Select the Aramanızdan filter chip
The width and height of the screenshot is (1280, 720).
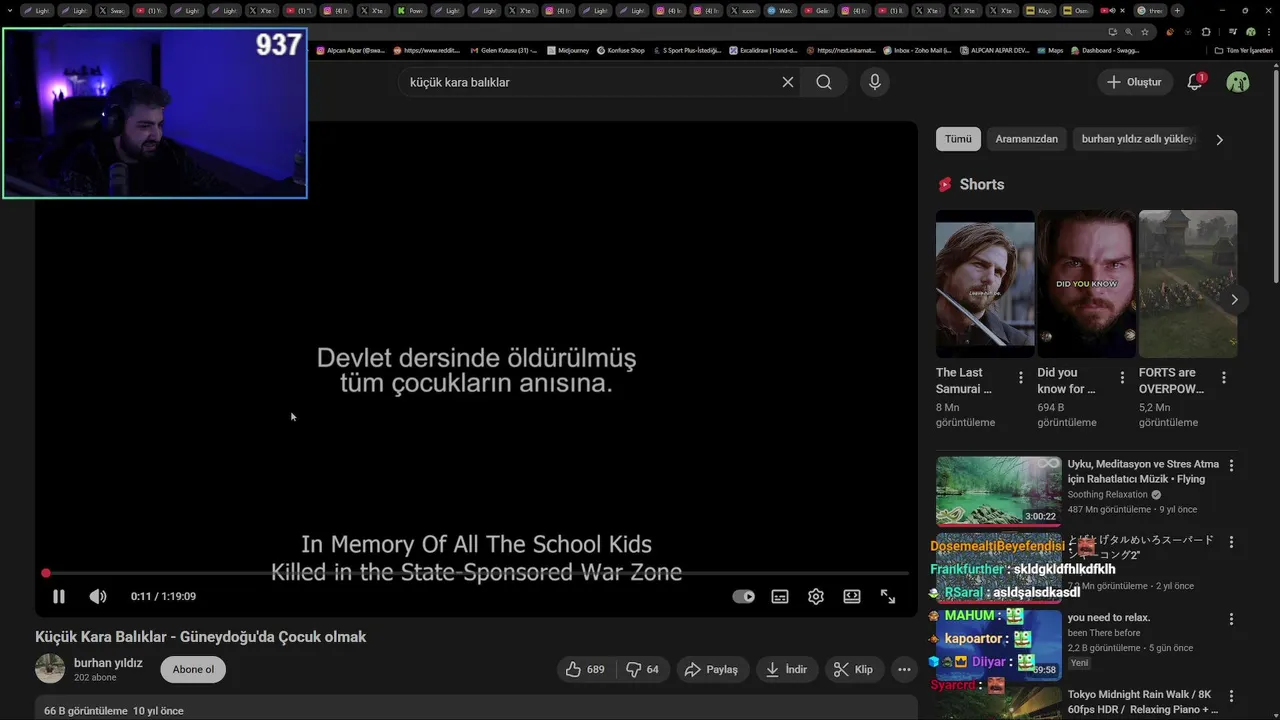click(x=1026, y=139)
